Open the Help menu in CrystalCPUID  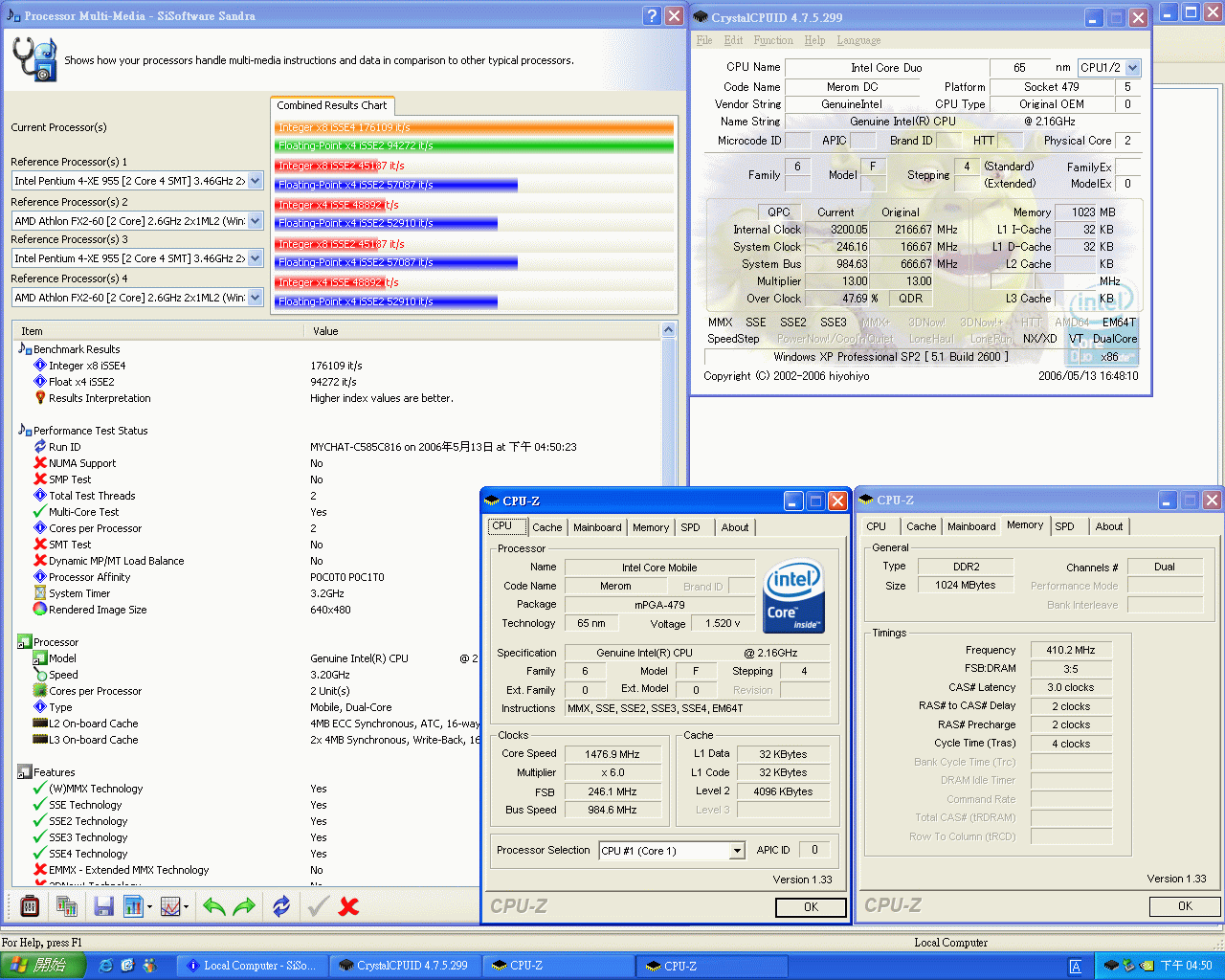tap(814, 40)
